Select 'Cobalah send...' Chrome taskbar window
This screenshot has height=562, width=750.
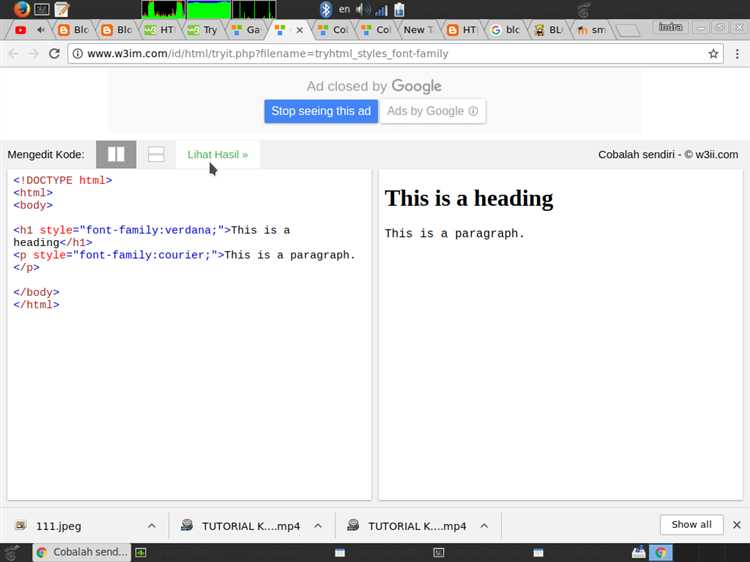pyautogui.click(x=81, y=552)
